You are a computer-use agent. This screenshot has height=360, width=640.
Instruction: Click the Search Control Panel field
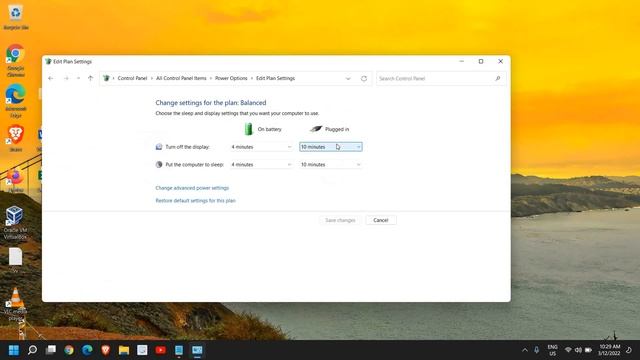[441, 78]
